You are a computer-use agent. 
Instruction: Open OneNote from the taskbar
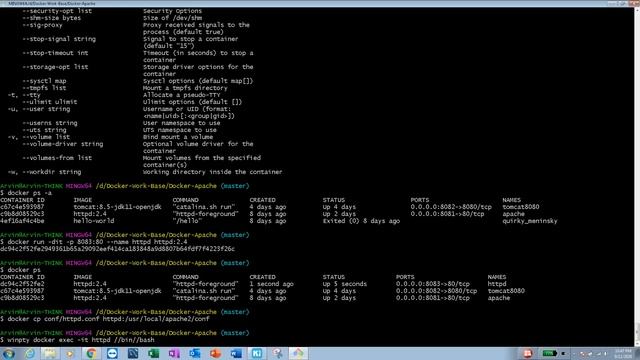click(174, 353)
